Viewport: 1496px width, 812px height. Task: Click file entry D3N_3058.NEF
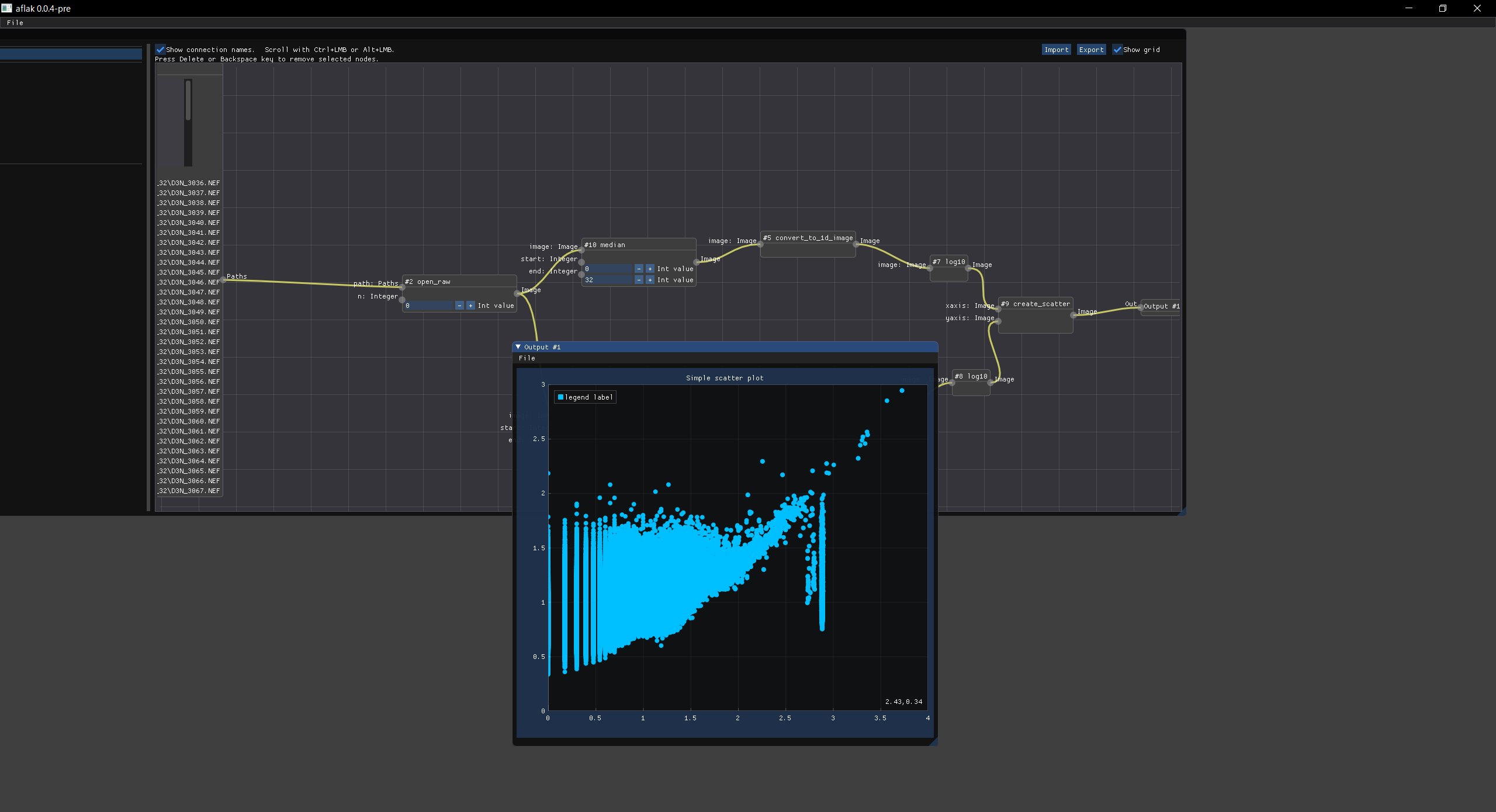point(188,401)
